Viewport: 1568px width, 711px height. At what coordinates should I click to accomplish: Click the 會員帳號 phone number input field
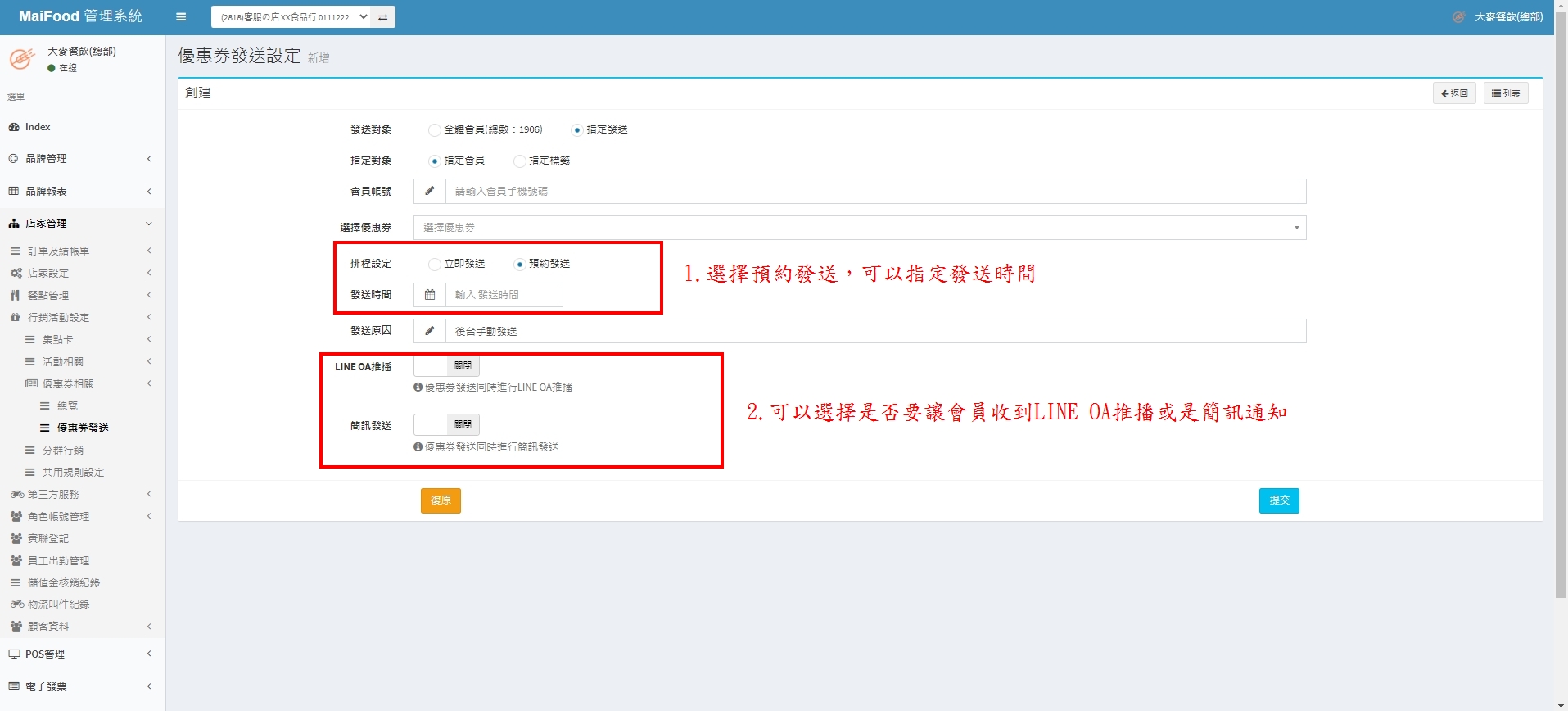(874, 192)
